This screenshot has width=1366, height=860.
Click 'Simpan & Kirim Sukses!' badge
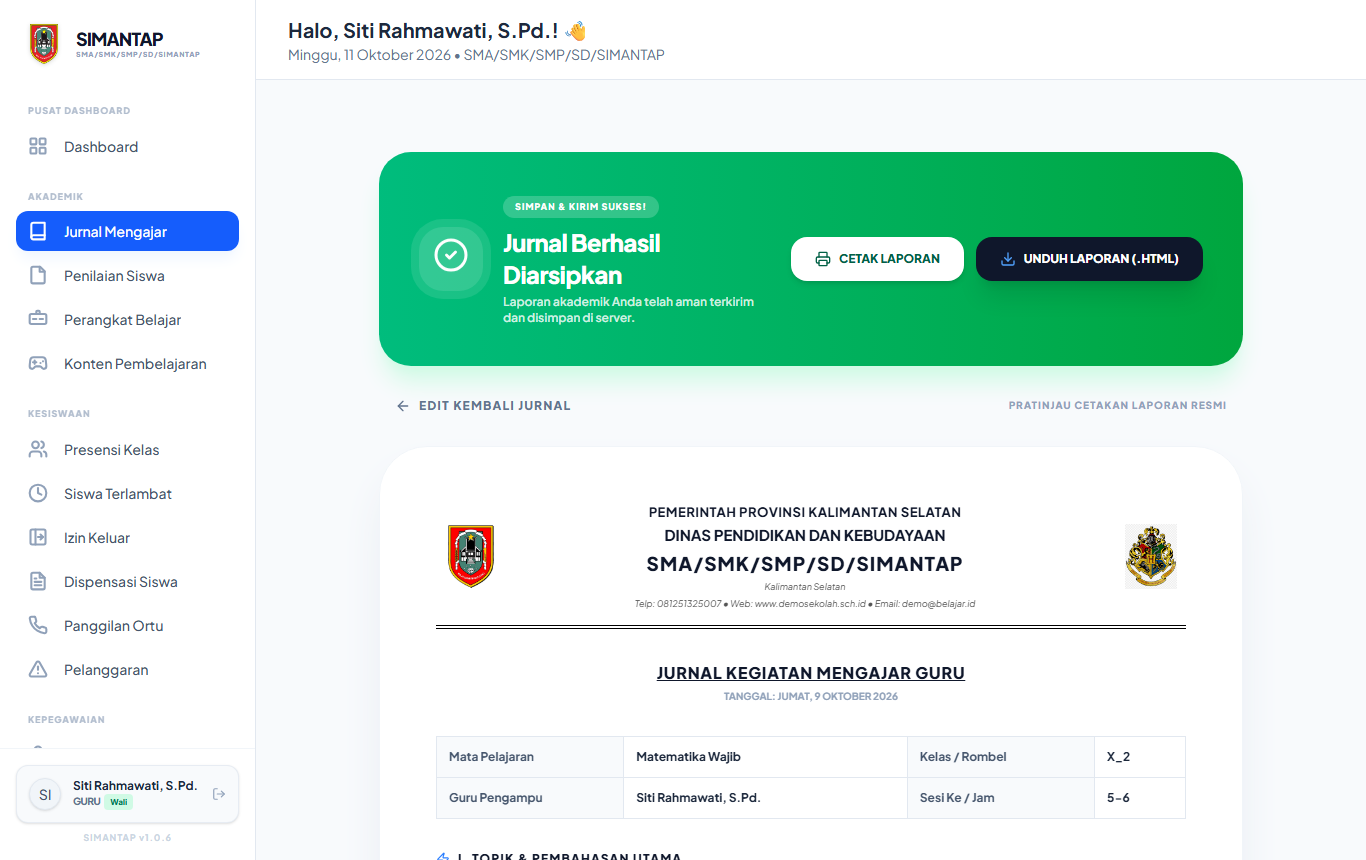click(581, 207)
